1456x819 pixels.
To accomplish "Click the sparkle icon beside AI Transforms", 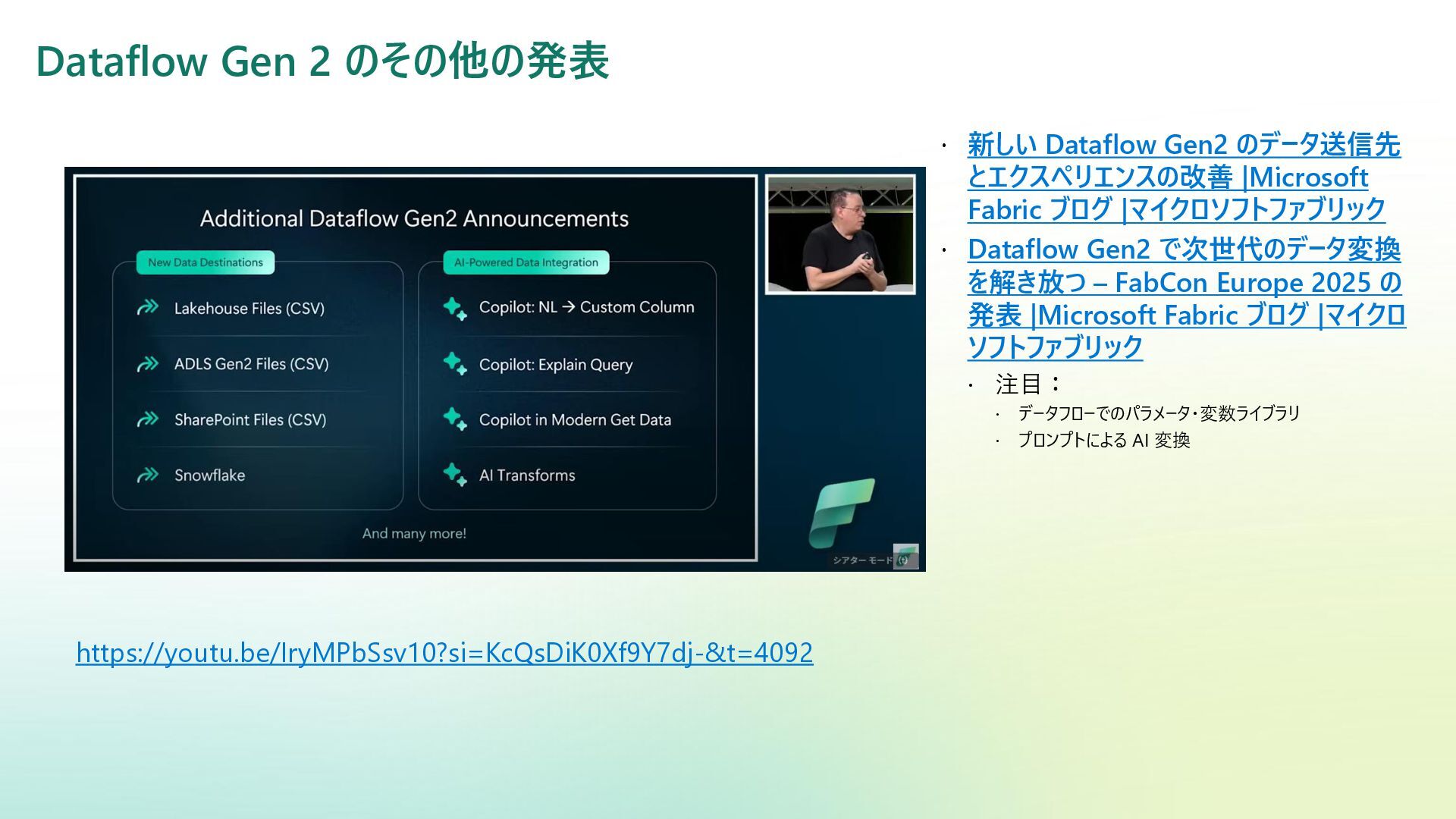I will [455, 475].
